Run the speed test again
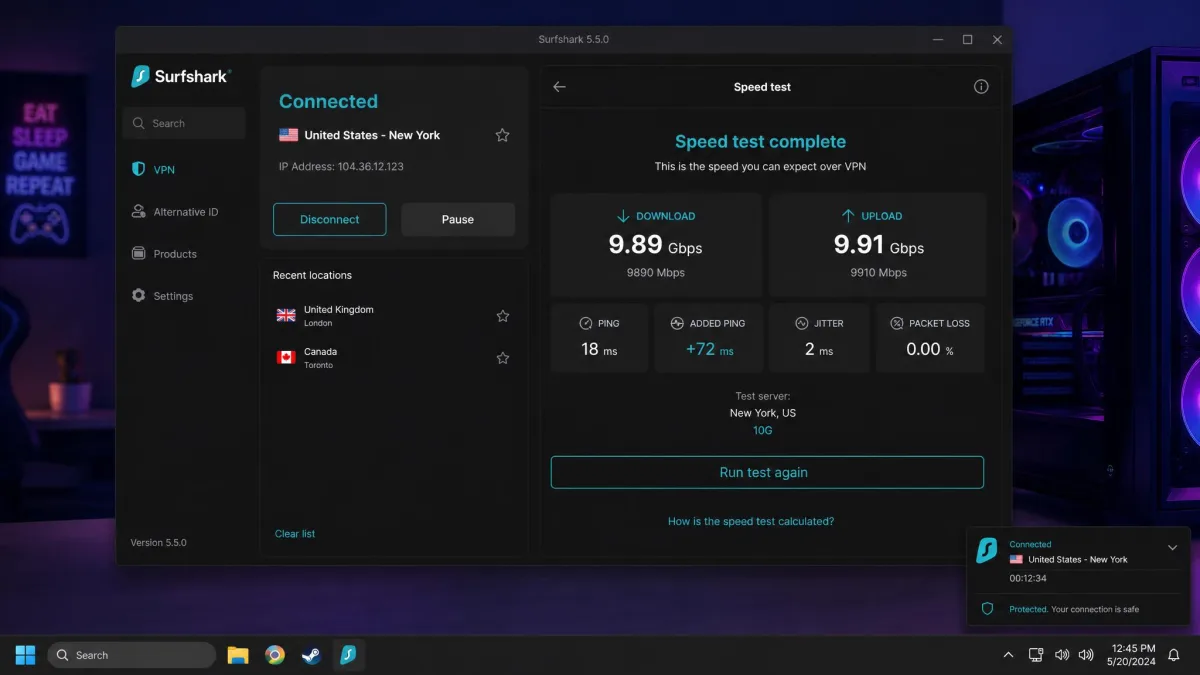The height and width of the screenshot is (675, 1200). (767, 473)
